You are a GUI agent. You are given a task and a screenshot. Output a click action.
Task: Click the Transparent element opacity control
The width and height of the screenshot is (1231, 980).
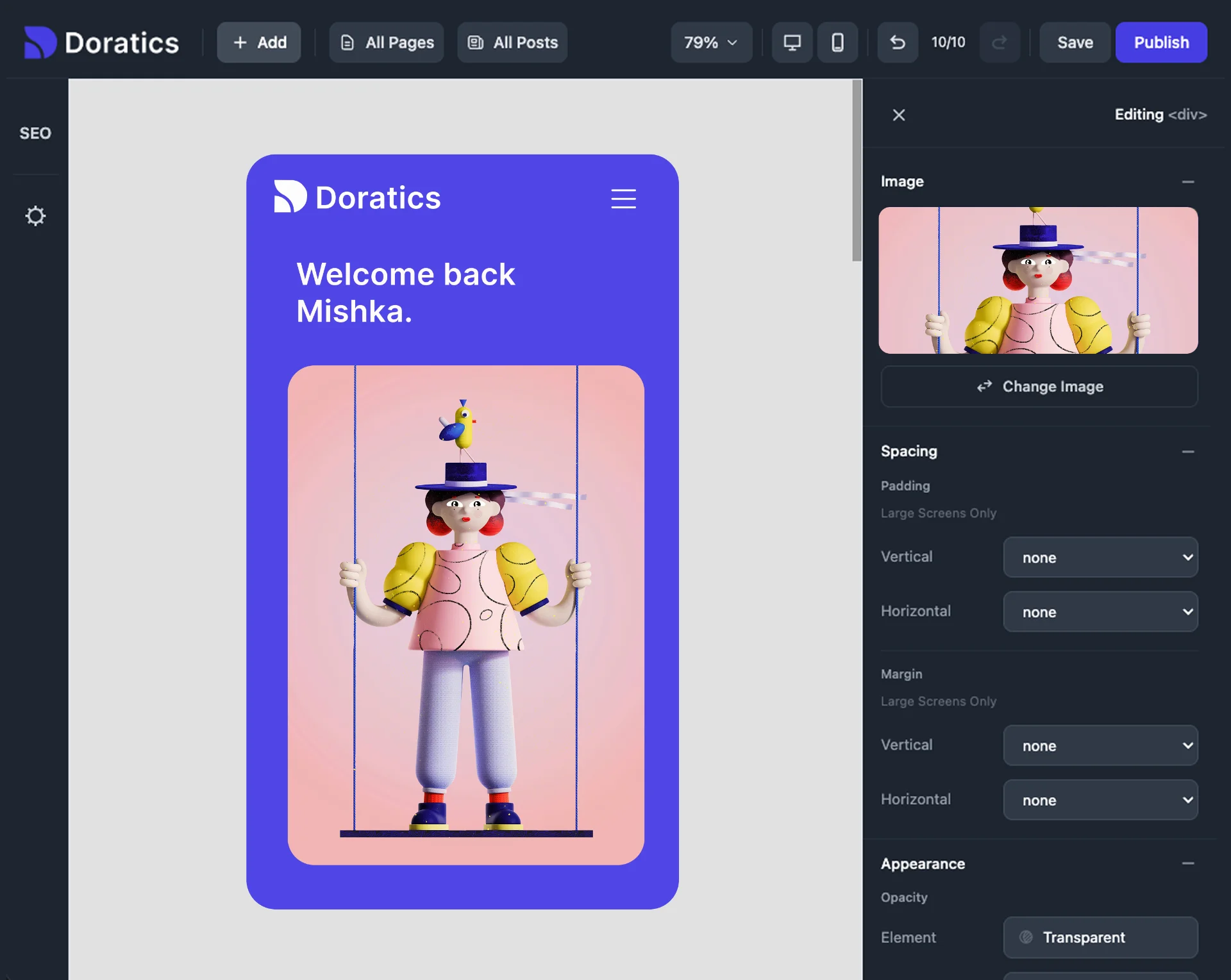pyautogui.click(x=1100, y=937)
